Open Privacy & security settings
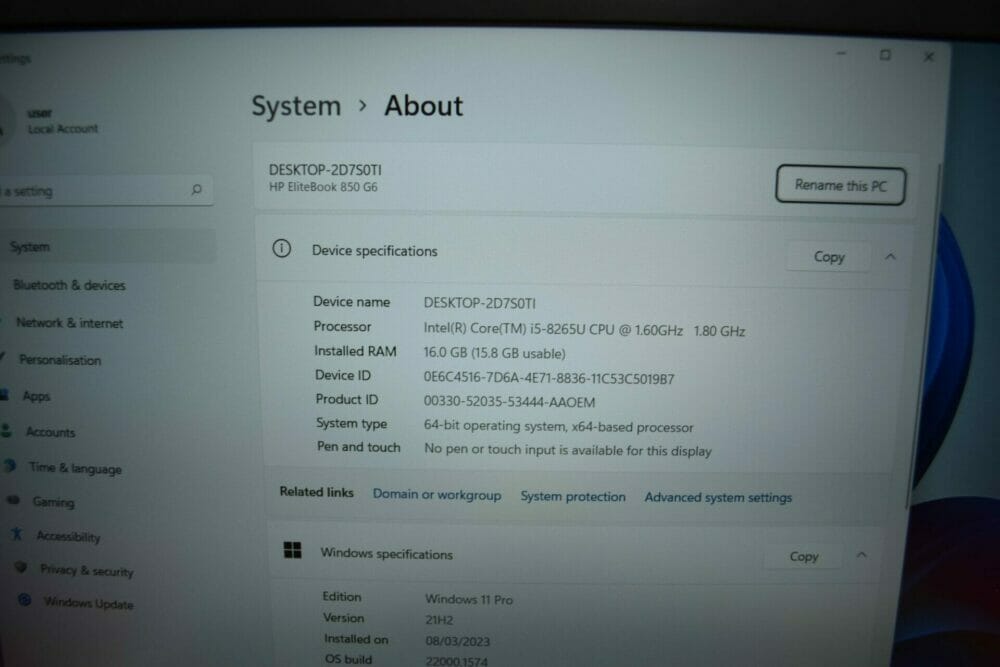The image size is (1000, 667). [x=87, y=570]
